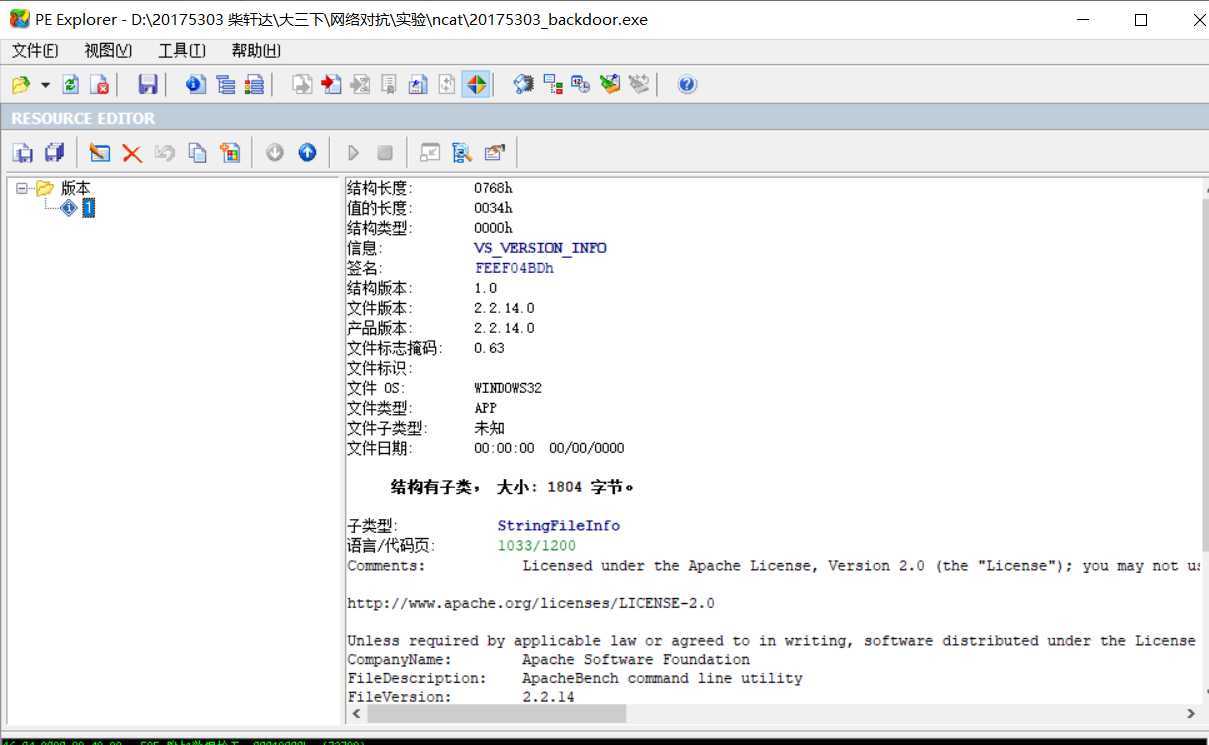The image size is (1209, 745).
Task: Open data directories tree list icon
Action: pyautogui.click(x=226, y=85)
